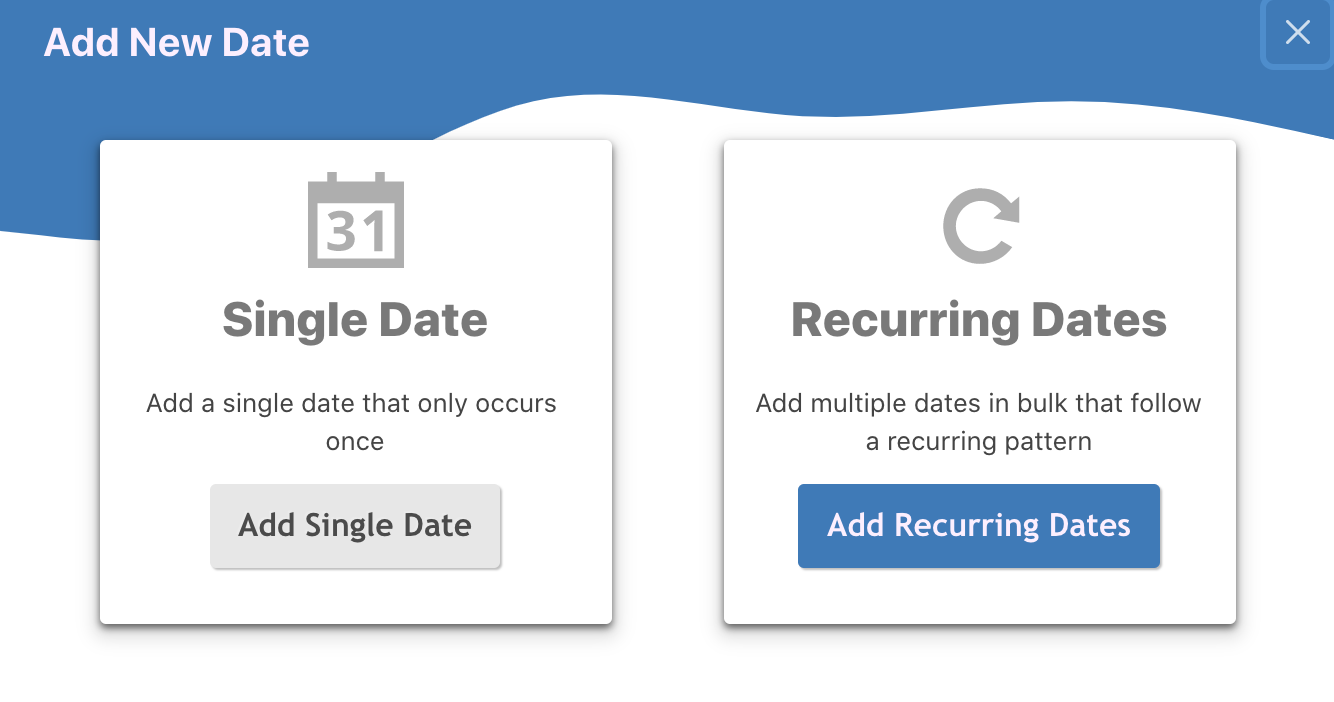Image resolution: width=1334 pixels, height=702 pixels.
Task: Select the gray Add Single Date button
Action: tap(355, 525)
